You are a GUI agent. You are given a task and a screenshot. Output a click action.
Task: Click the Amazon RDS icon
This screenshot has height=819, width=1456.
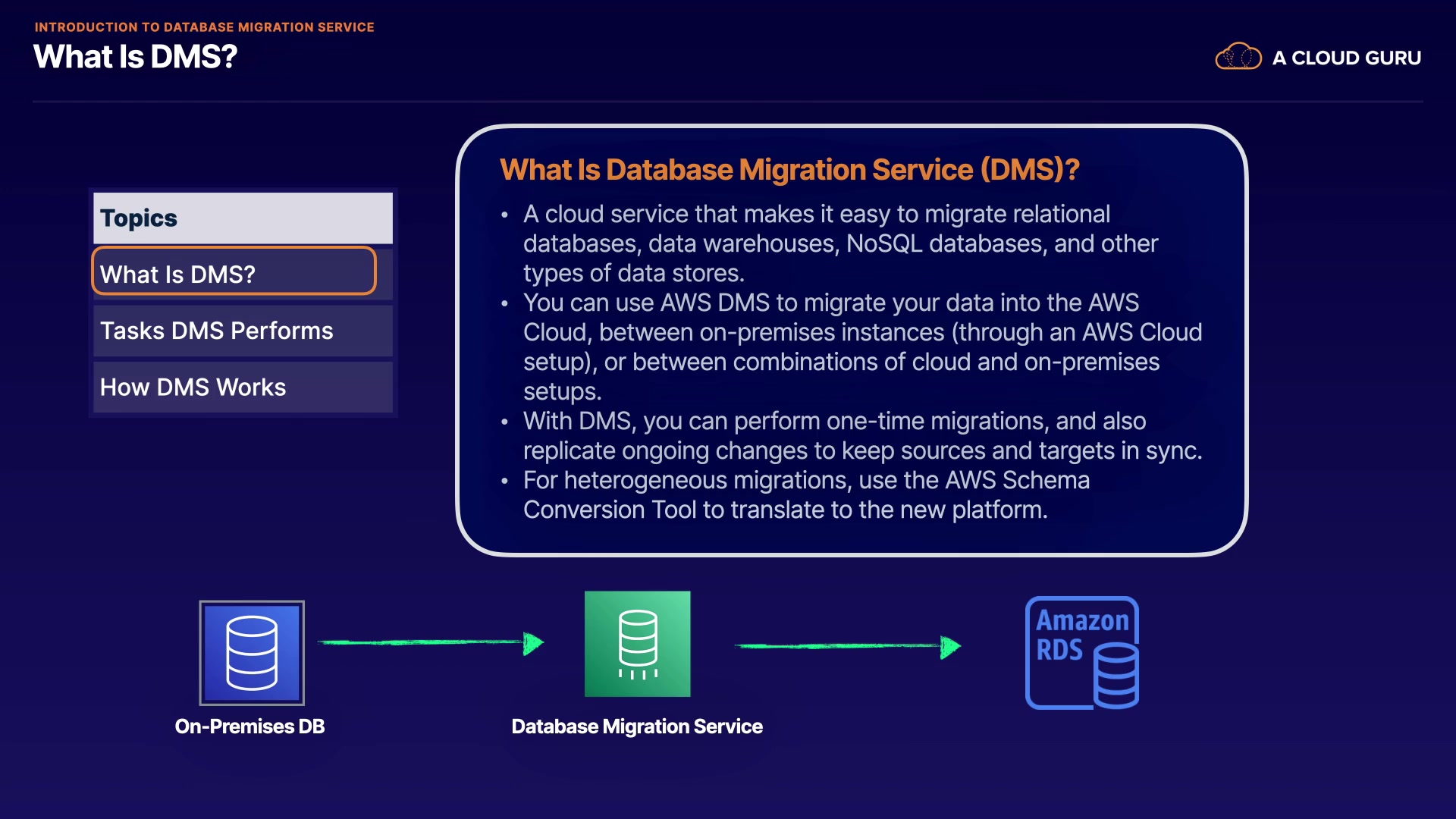(1082, 653)
